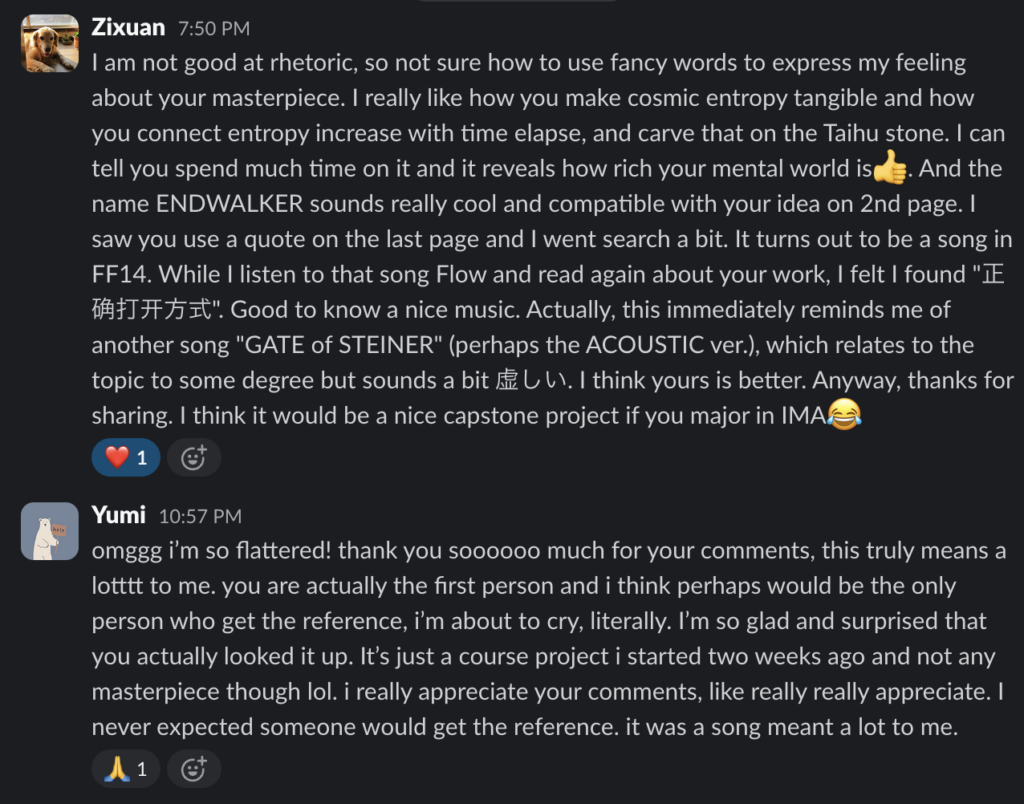Open Yumi's profile via username
The width and height of the screenshot is (1024, 804).
coord(118,515)
